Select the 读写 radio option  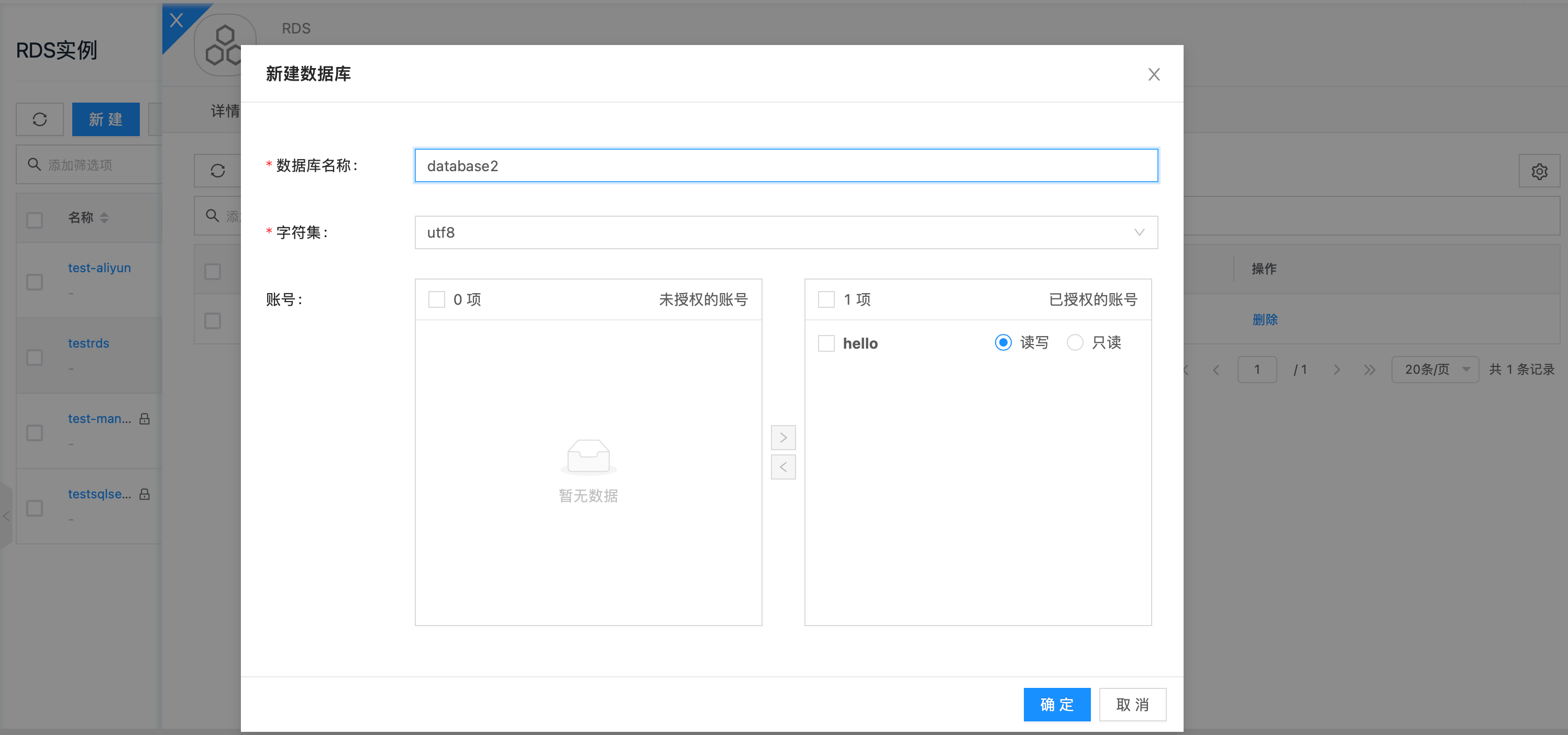[x=1003, y=342]
